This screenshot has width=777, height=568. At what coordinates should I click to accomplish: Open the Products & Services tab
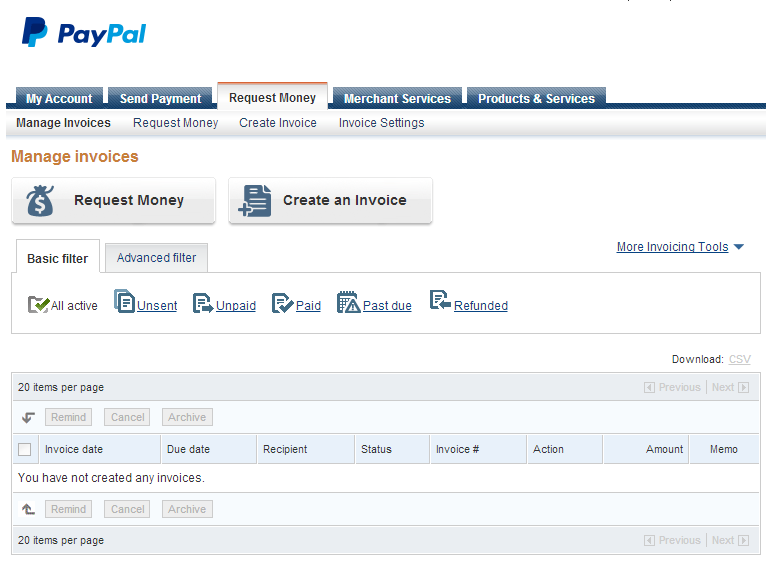537,98
